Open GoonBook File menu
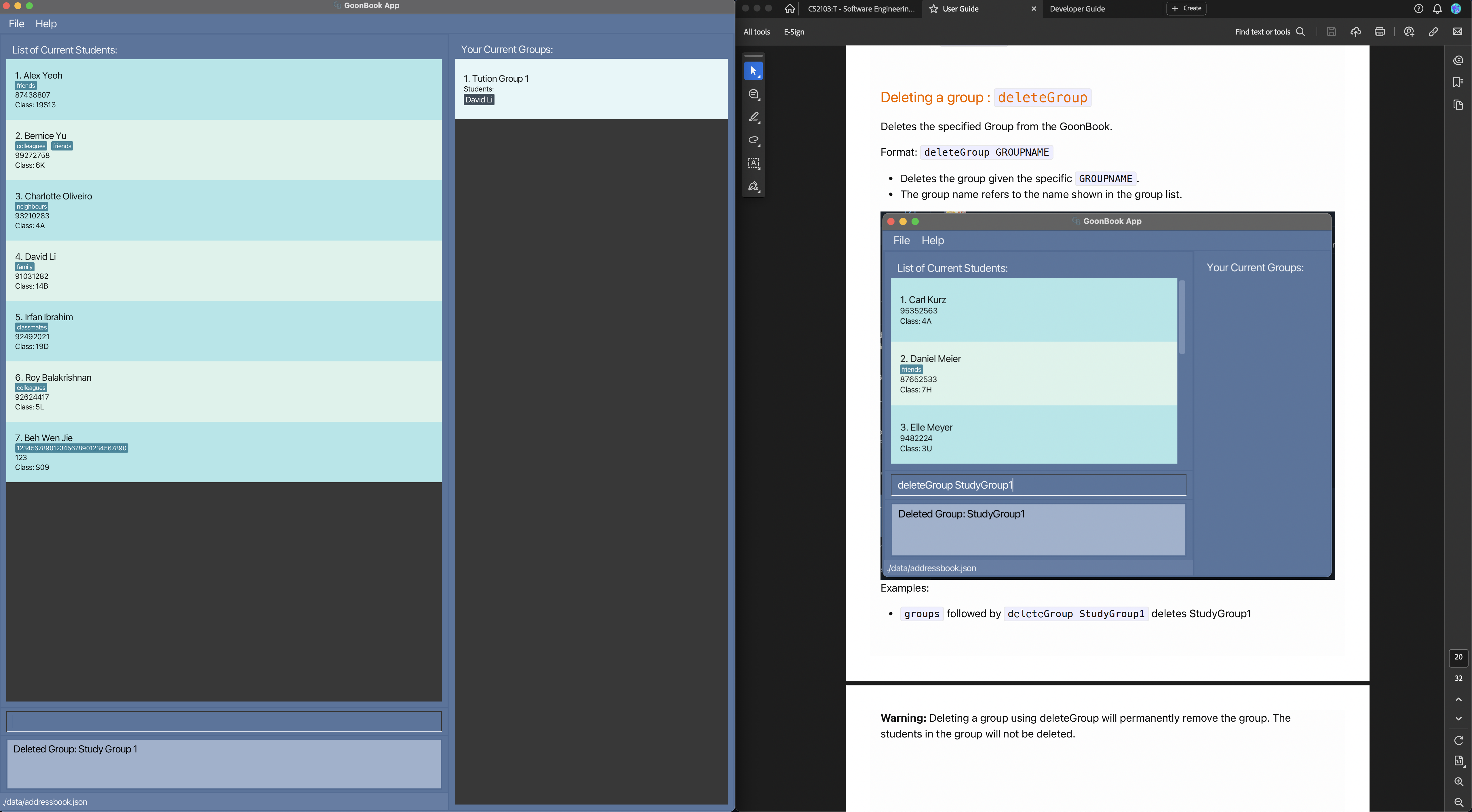The width and height of the screenshot is (1472, 812). pos(17,23)
